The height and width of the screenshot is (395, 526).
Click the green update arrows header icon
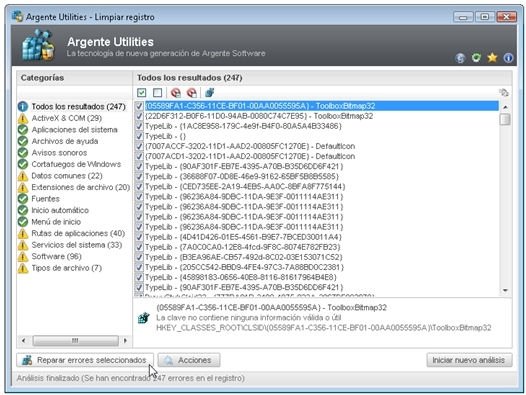point(476,58)
